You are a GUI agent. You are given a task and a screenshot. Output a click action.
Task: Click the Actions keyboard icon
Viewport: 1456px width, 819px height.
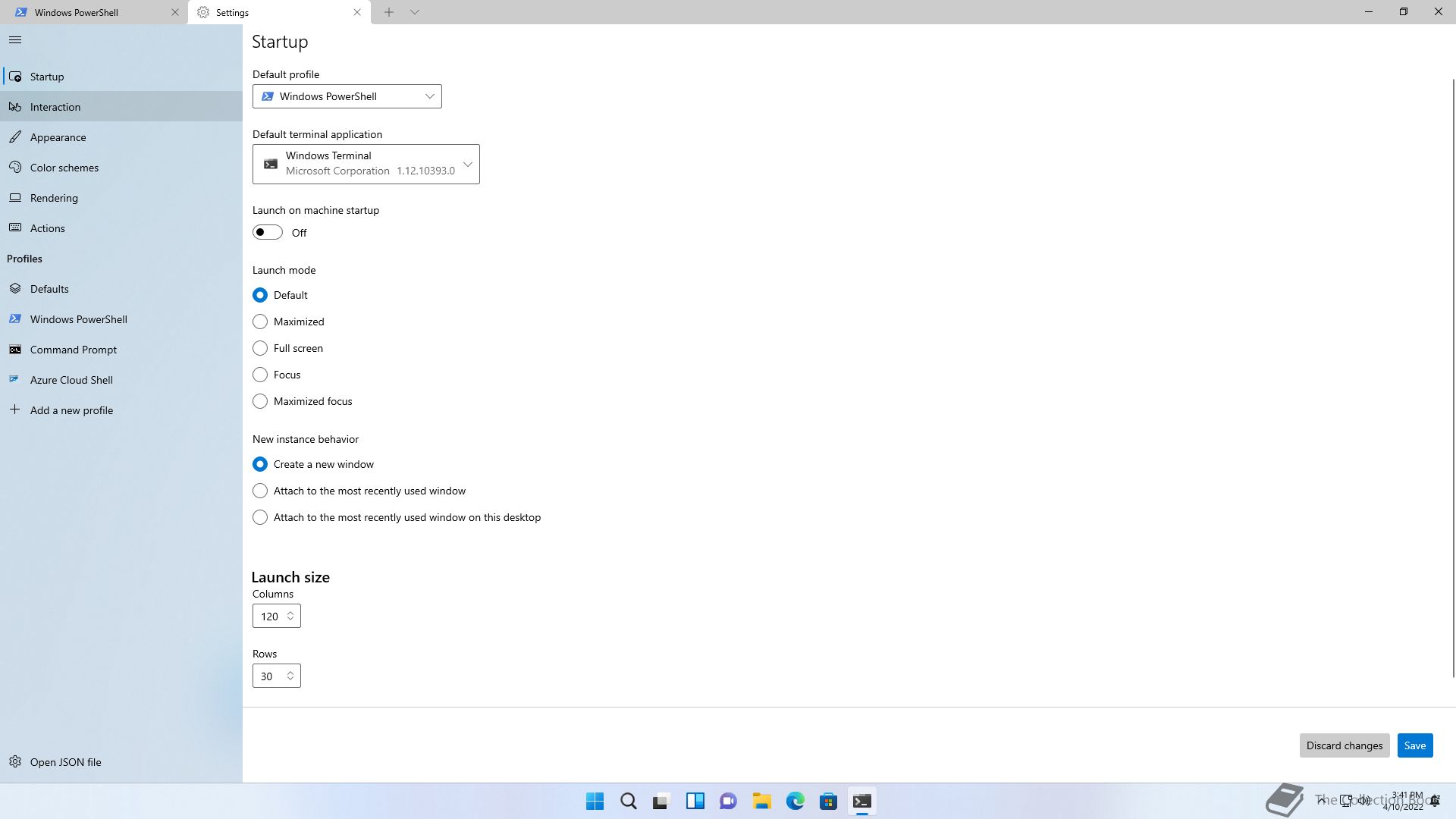click(x=15, y=228)
